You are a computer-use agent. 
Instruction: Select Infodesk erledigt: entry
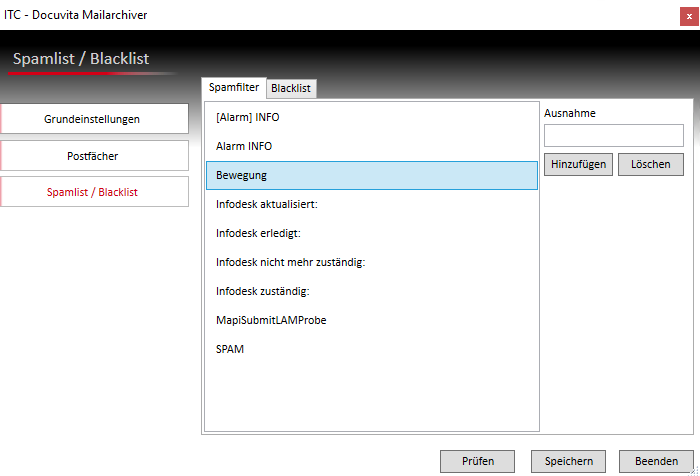[x=258, y=233]
